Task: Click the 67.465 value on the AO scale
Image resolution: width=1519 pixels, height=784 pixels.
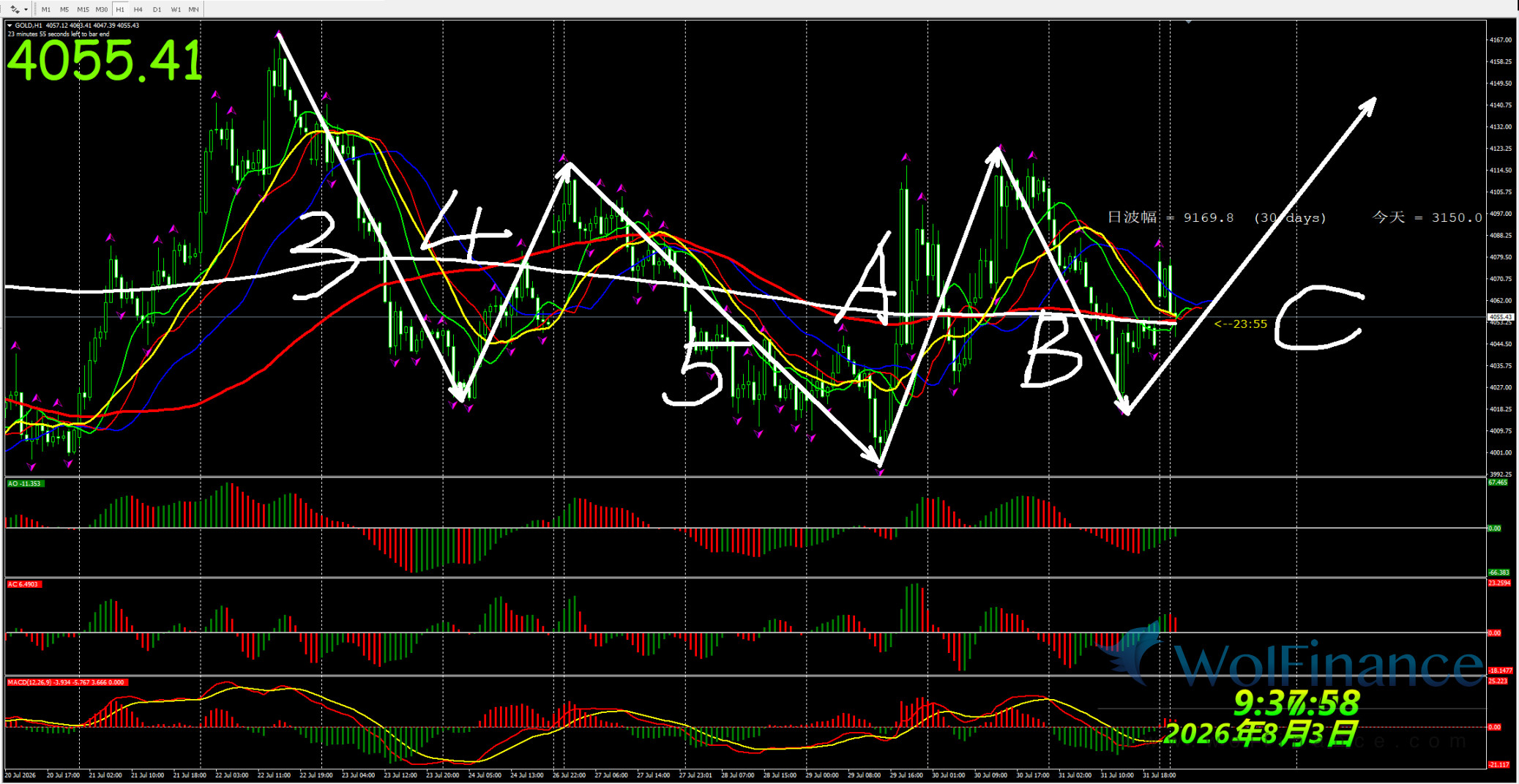Action: [x=1498, y=482]
